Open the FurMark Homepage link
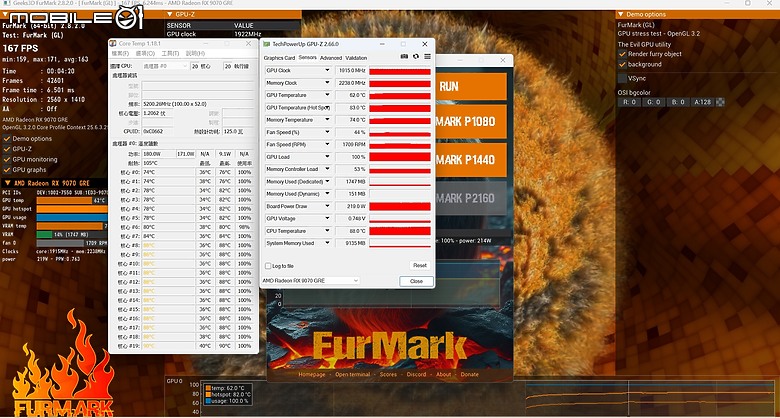The height and width of the screenshot is (418, 780). pyautogui.click(x=312, y=375)
